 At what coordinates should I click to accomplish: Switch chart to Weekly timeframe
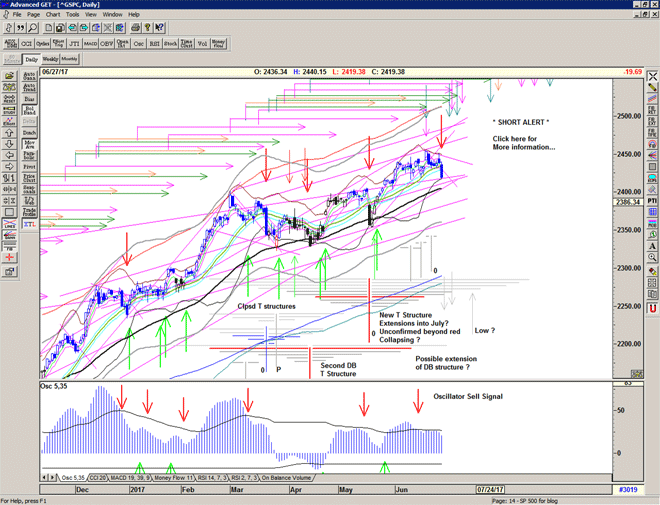pos(50,60)
